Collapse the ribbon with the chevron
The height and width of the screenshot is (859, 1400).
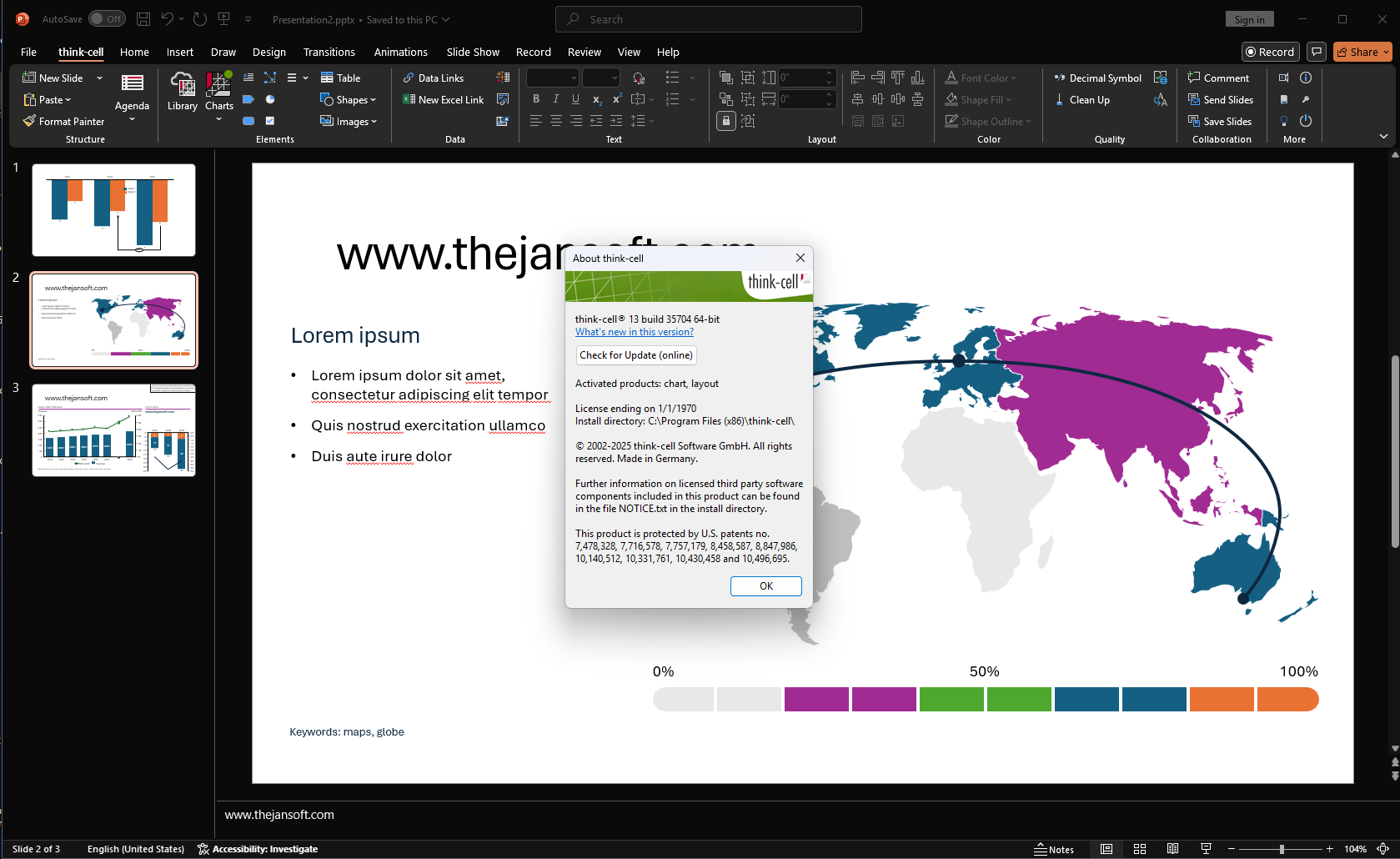(x=1383, y=136)
